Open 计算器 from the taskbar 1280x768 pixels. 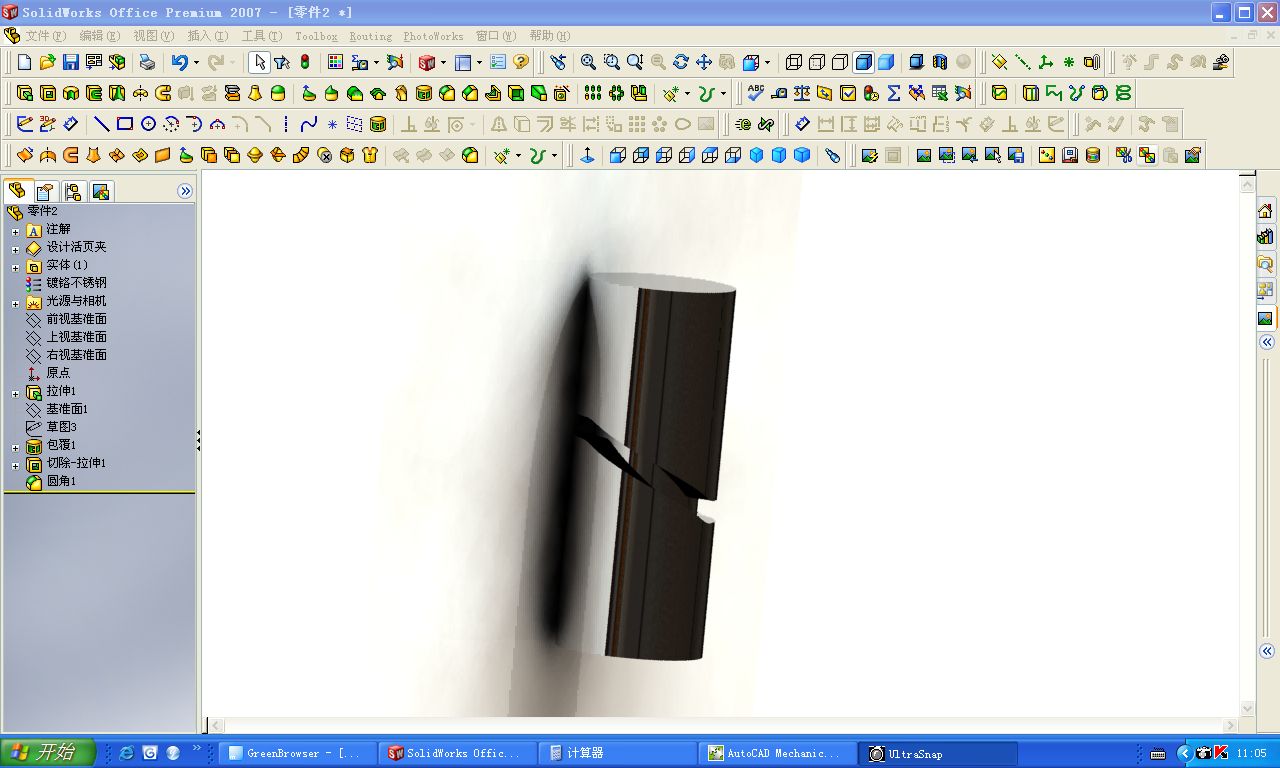(617, 753)
